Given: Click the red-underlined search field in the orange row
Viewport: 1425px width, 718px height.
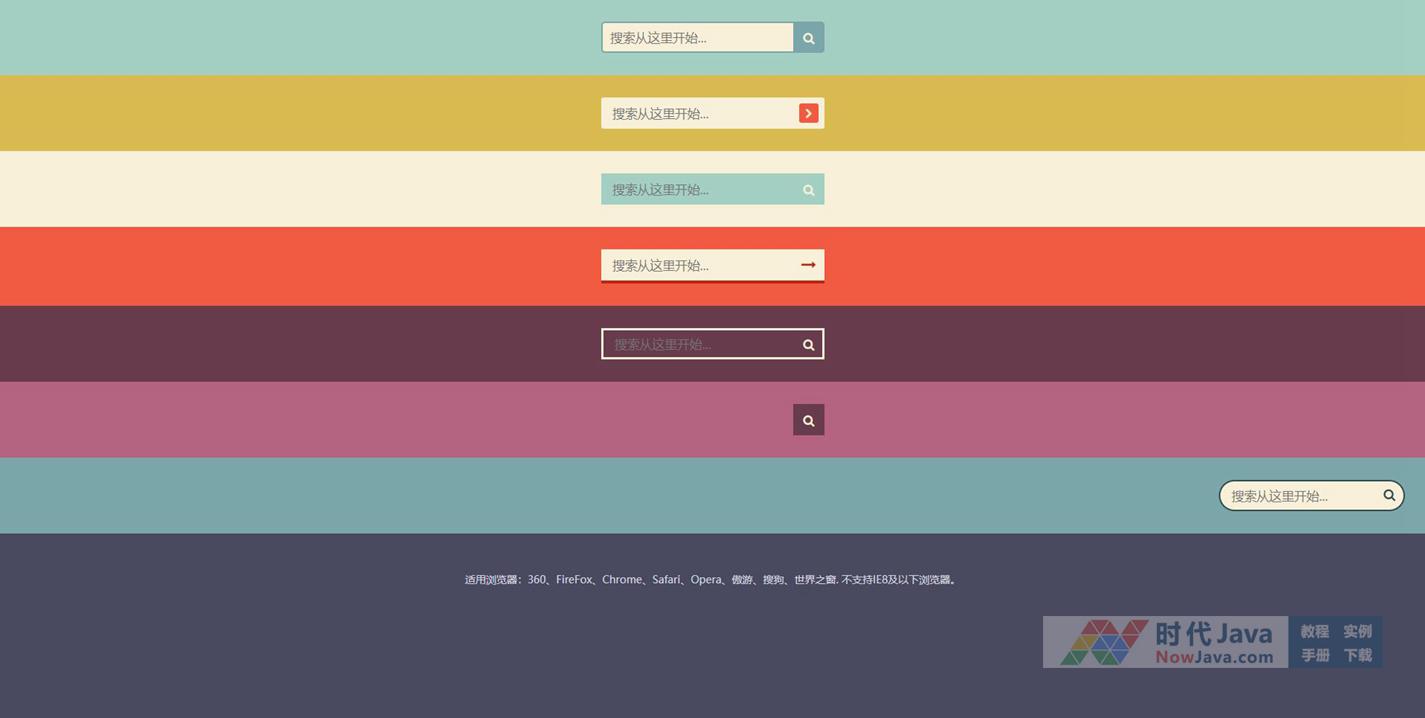Looking at the screenshot, I should click(697, 265).
